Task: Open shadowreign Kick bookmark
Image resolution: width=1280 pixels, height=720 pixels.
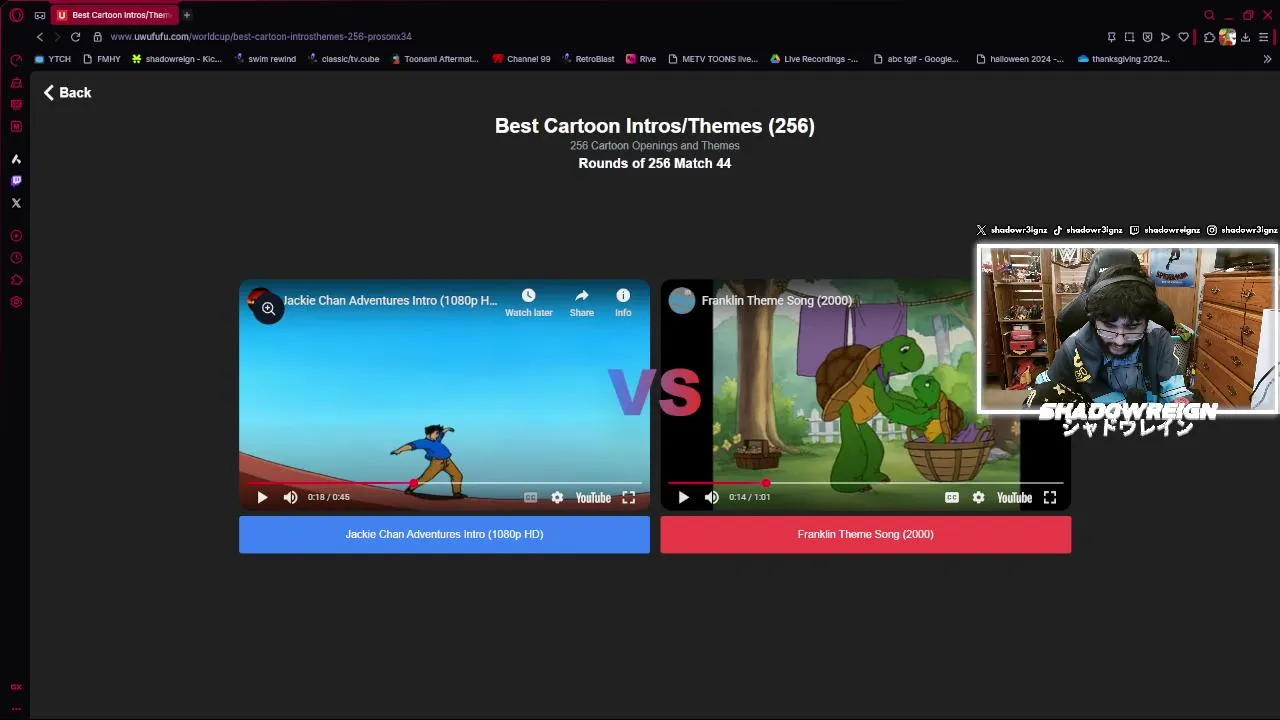Action: [176, 59]
